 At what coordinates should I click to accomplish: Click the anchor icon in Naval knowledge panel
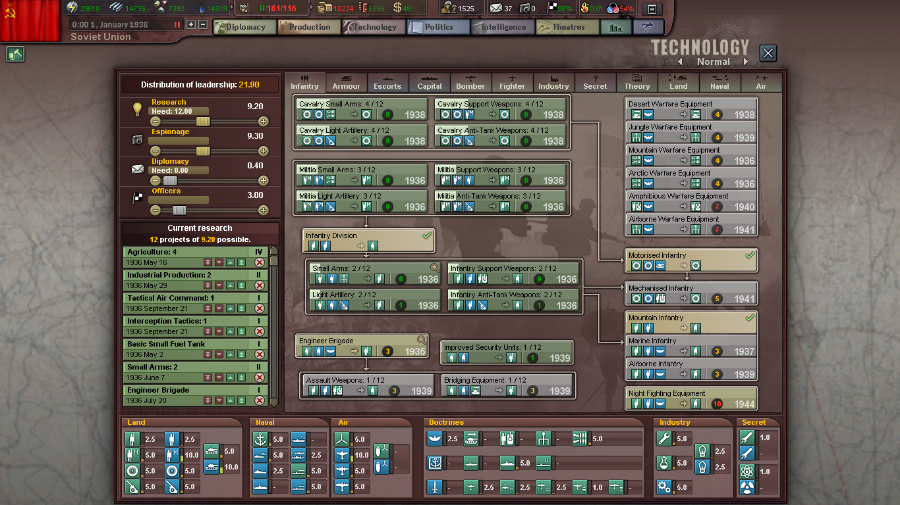pos(261,439)
